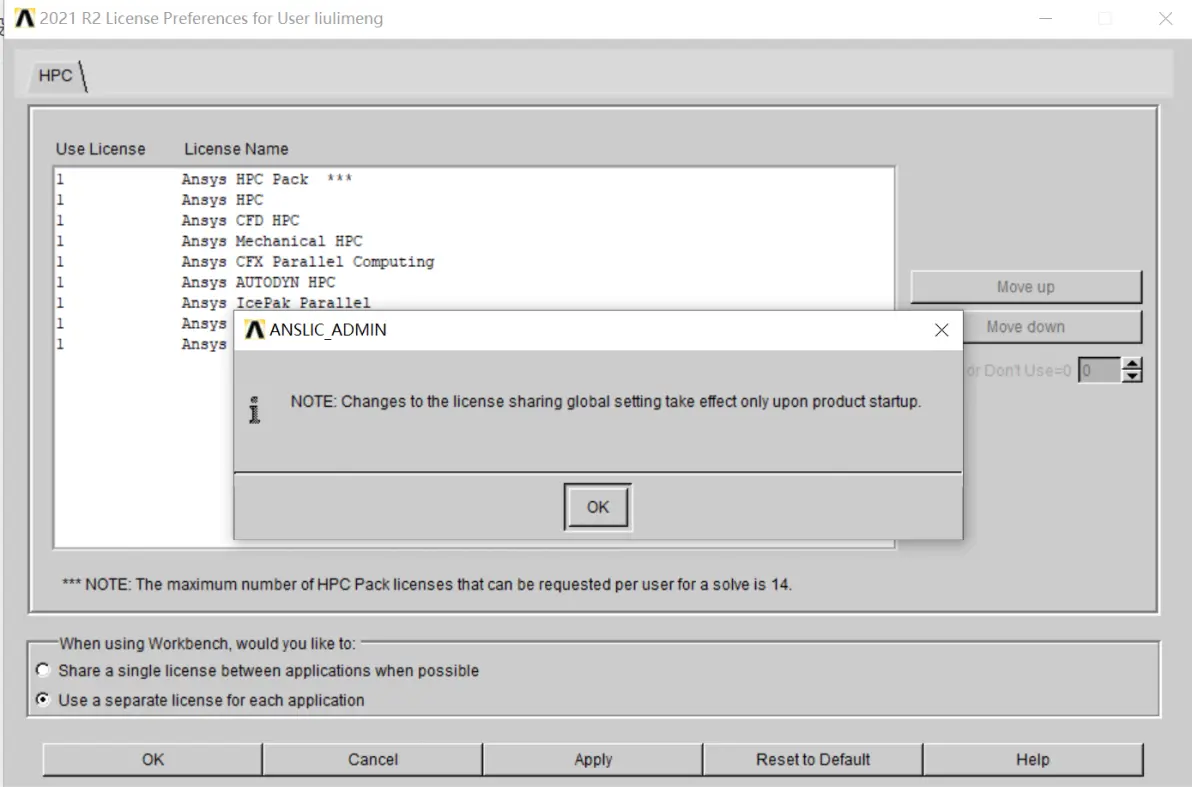This screenshot has height=787, width=1192.
Task: Open Help for License Preferences
Action: [x=1032, y=760]
